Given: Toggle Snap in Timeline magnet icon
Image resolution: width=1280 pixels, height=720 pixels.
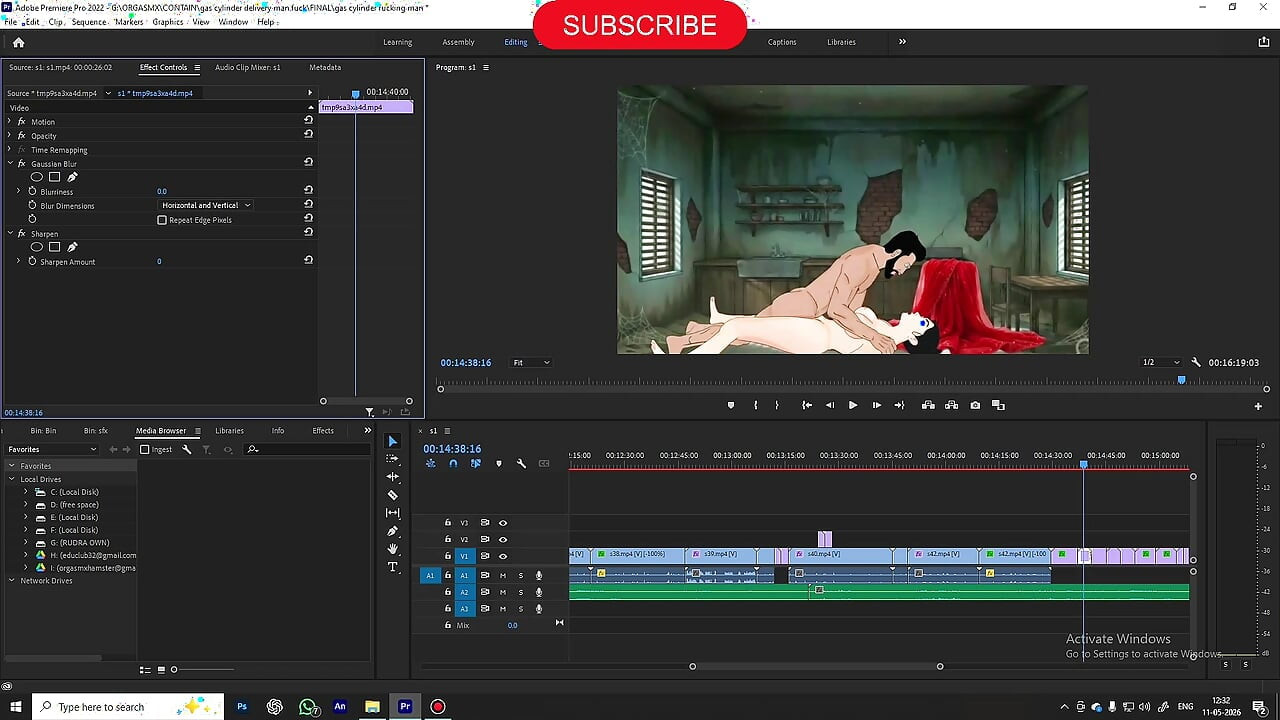Looking at the screenshot, I should tap(453, 463).
